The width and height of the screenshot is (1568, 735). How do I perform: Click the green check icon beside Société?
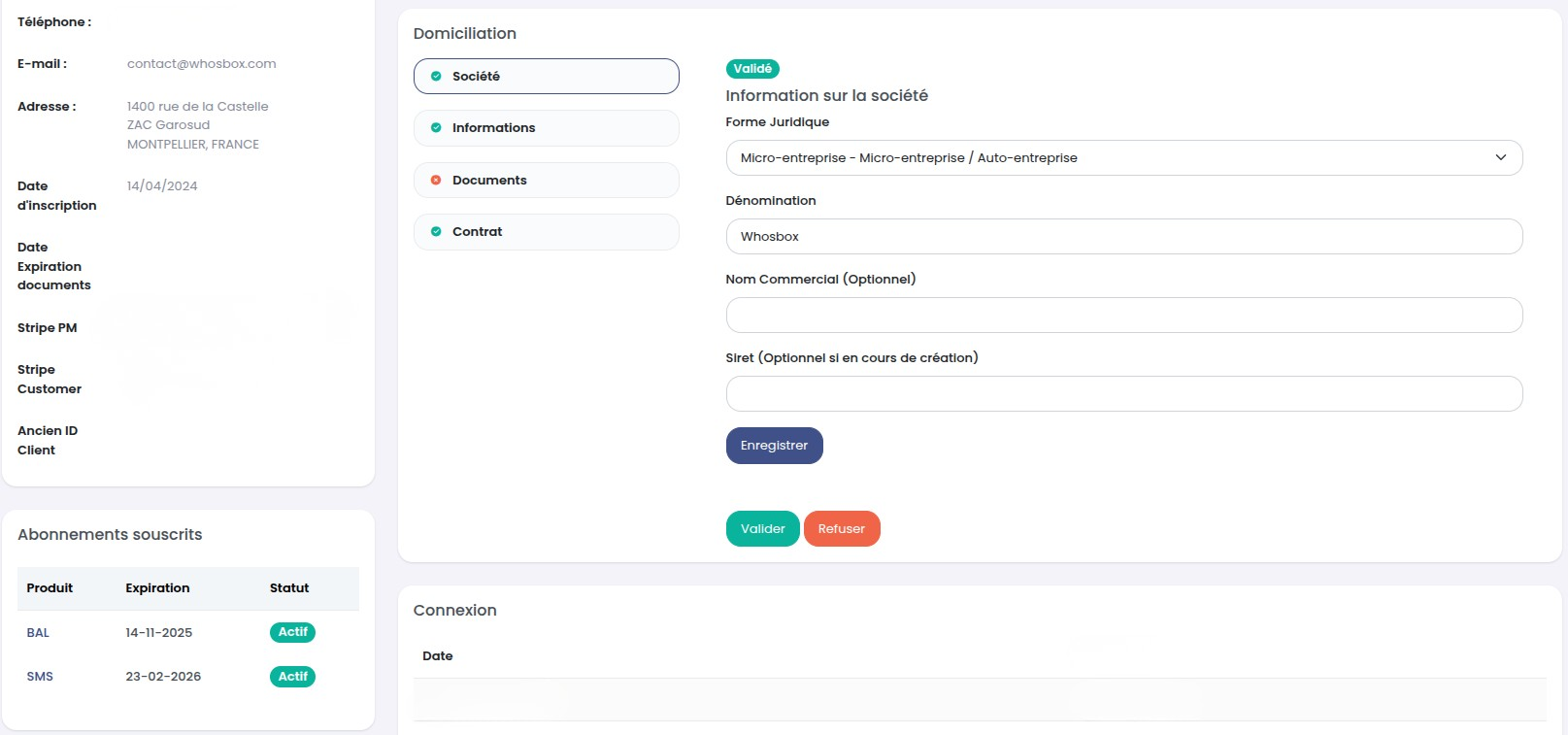click(436, 77)
